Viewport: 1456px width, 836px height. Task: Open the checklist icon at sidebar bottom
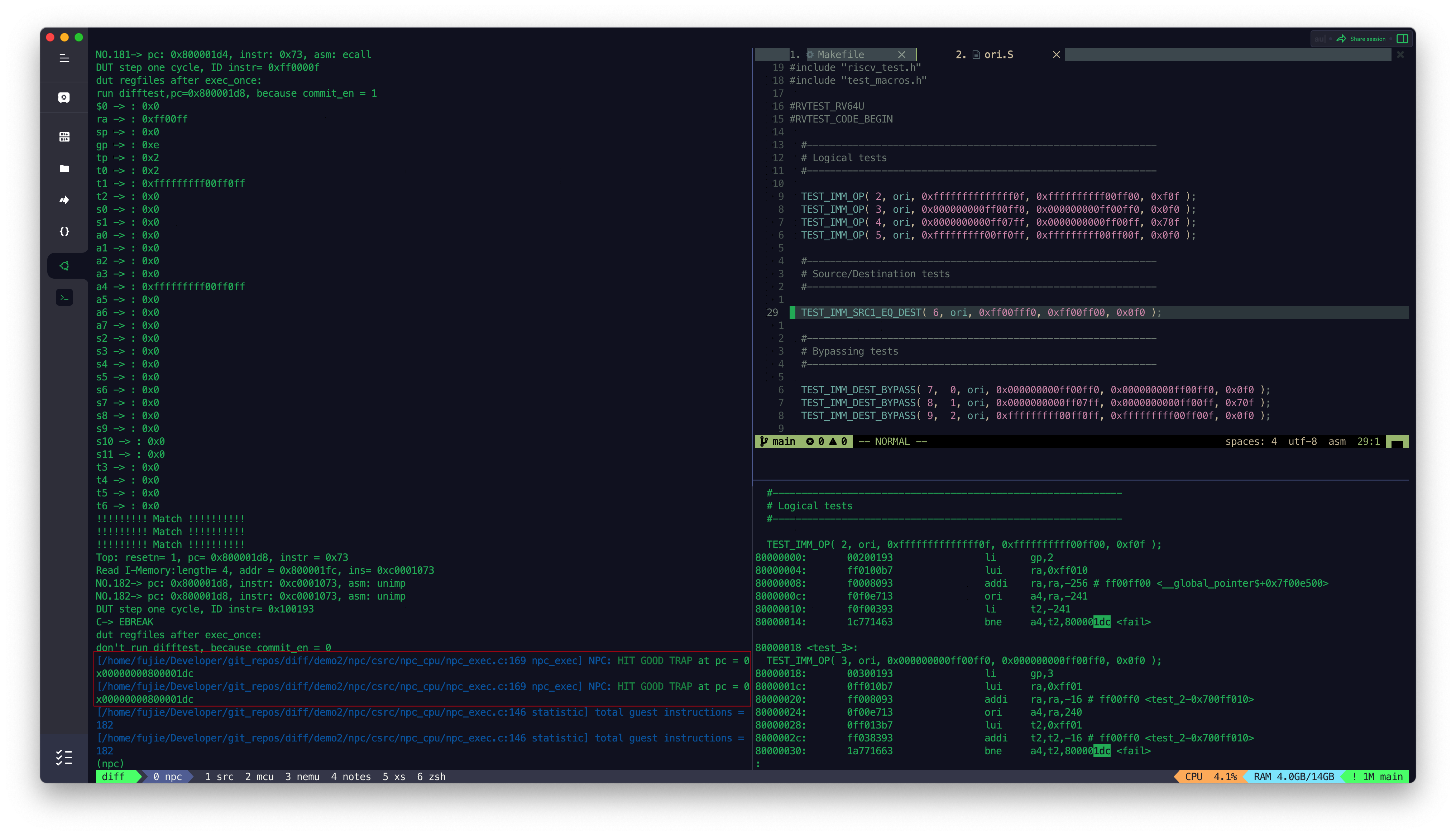64,758
